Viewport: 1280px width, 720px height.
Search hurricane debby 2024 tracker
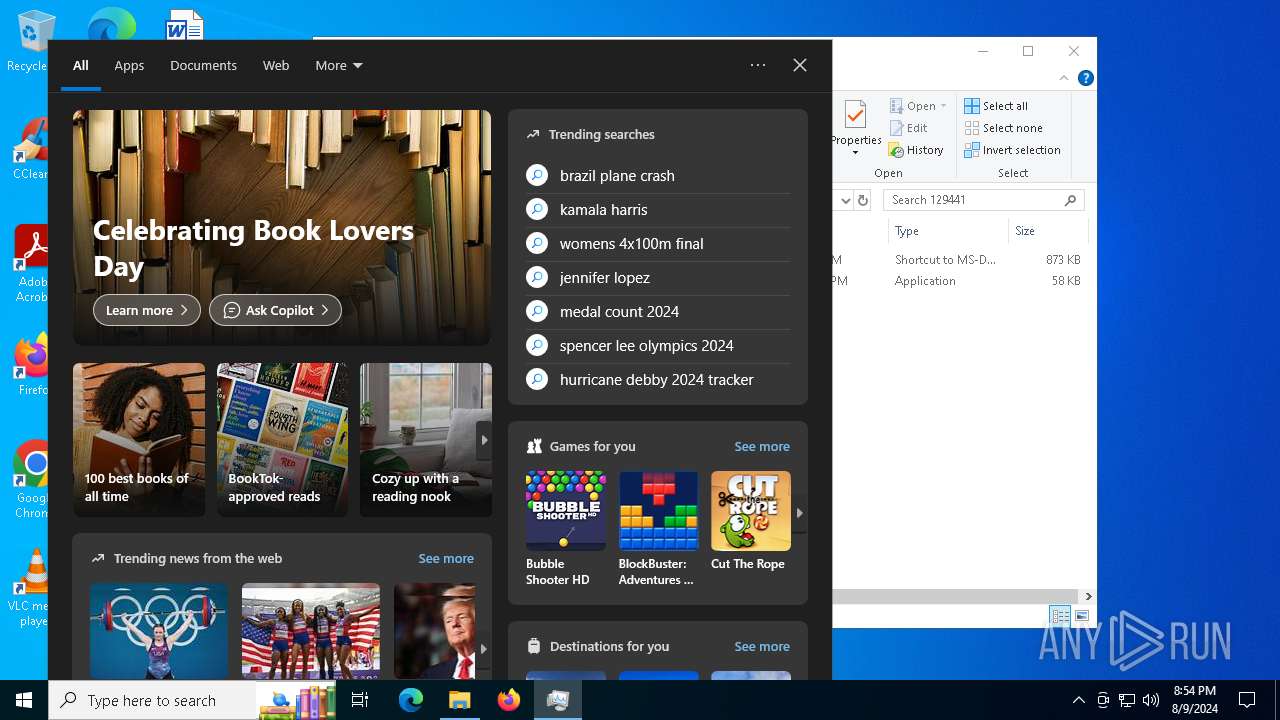tap(658, 379)
